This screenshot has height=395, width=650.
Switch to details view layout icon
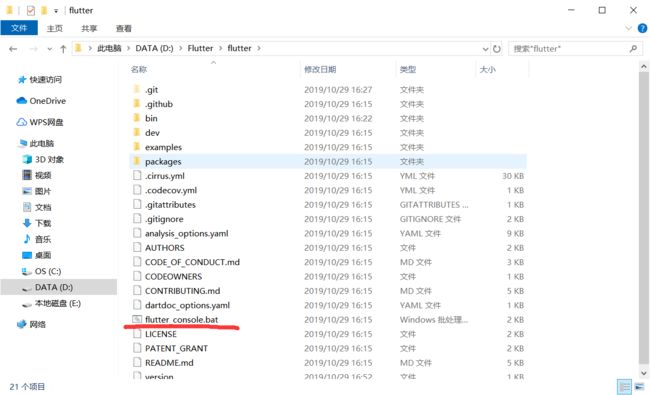[x=624, y=387]
